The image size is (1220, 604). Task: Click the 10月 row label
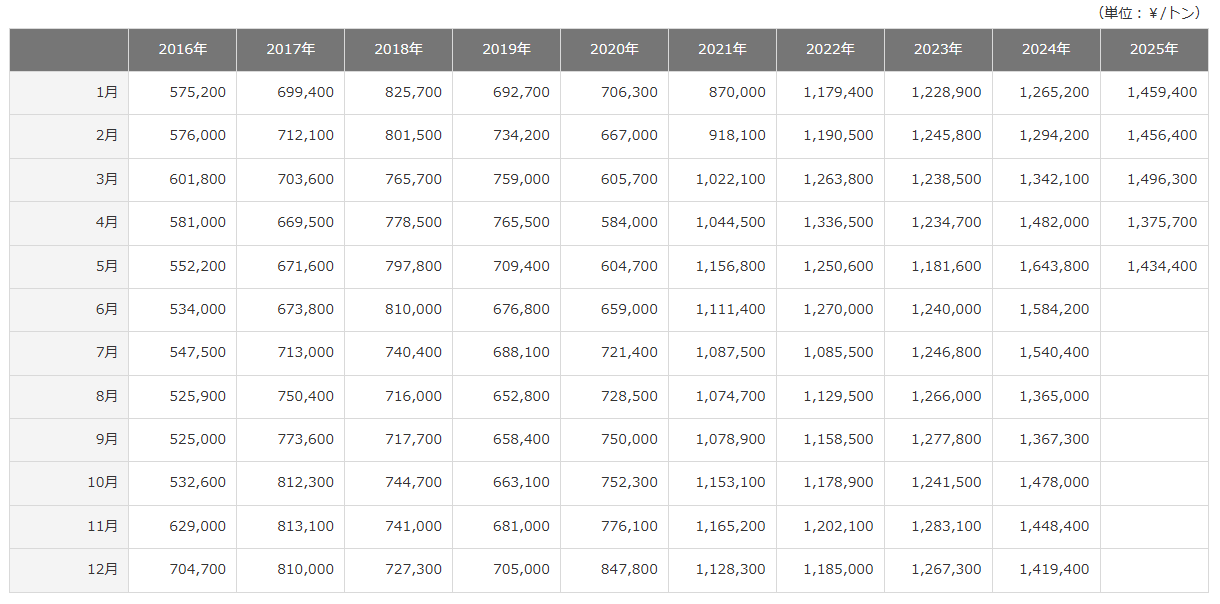point(102,482)
